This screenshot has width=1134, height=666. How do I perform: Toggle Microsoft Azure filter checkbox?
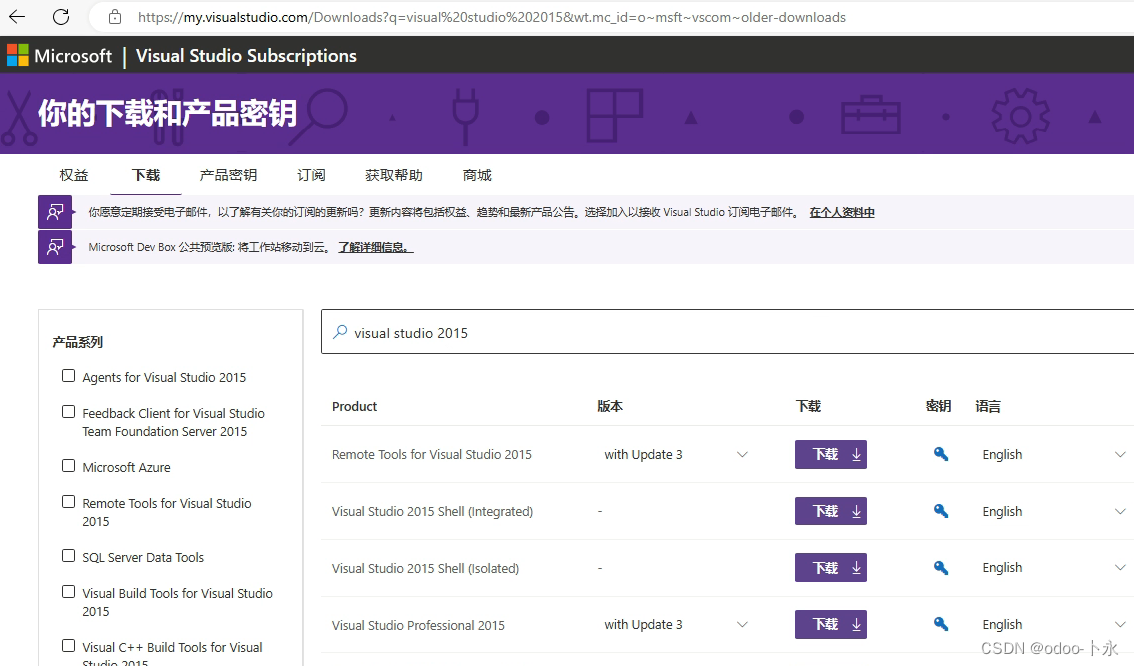click(x=69, y=466)
